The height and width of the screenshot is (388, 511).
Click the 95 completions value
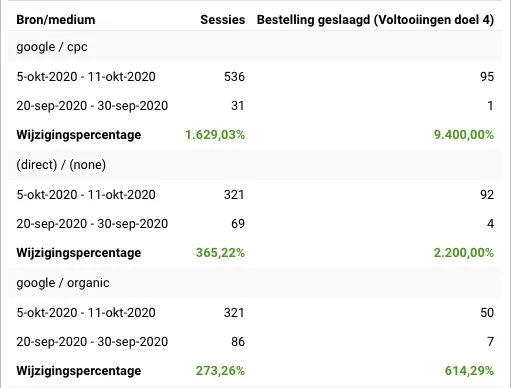click(x=487, y=77)
